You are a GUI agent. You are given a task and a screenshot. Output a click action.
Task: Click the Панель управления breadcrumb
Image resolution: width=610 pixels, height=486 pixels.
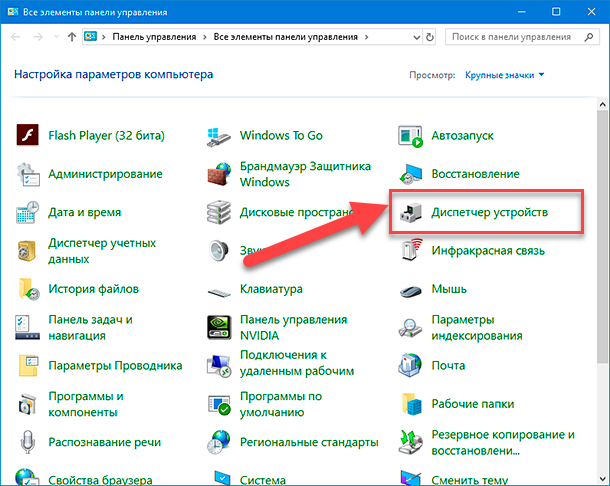tap(154, 37)
